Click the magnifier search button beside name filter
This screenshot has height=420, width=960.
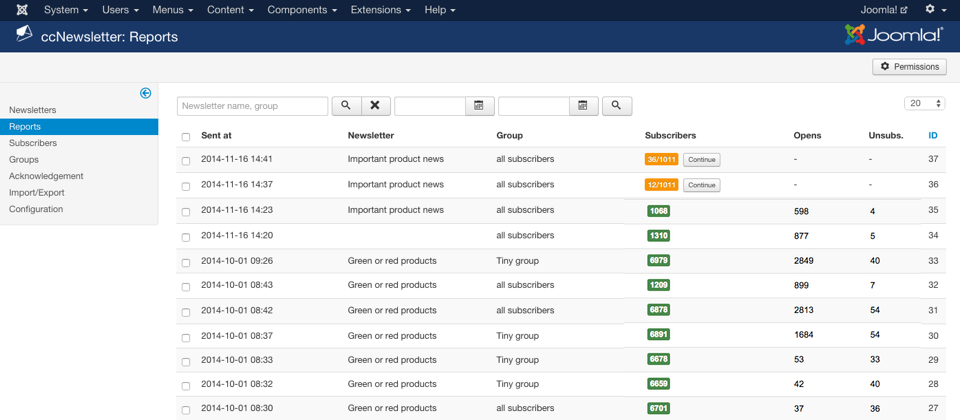[346, 106]
